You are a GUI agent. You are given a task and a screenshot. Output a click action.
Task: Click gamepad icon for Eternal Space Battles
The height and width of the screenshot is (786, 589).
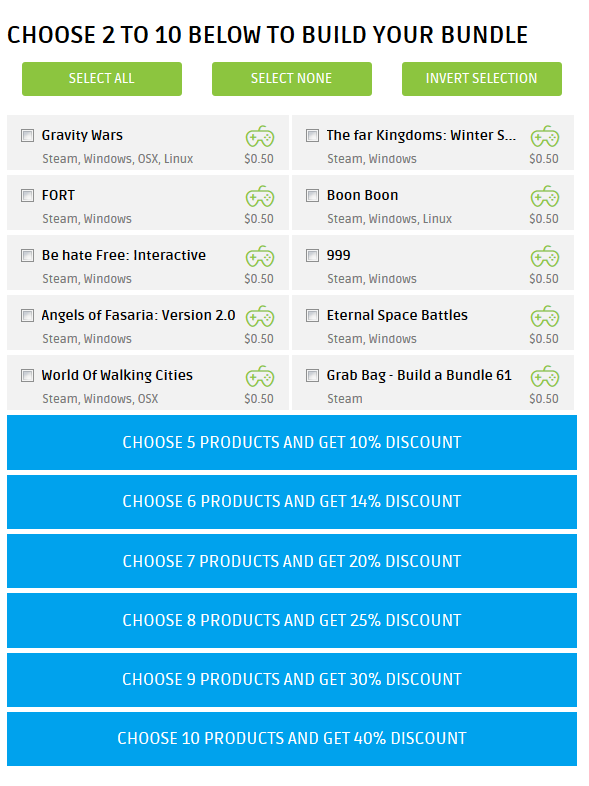[545, 316]
